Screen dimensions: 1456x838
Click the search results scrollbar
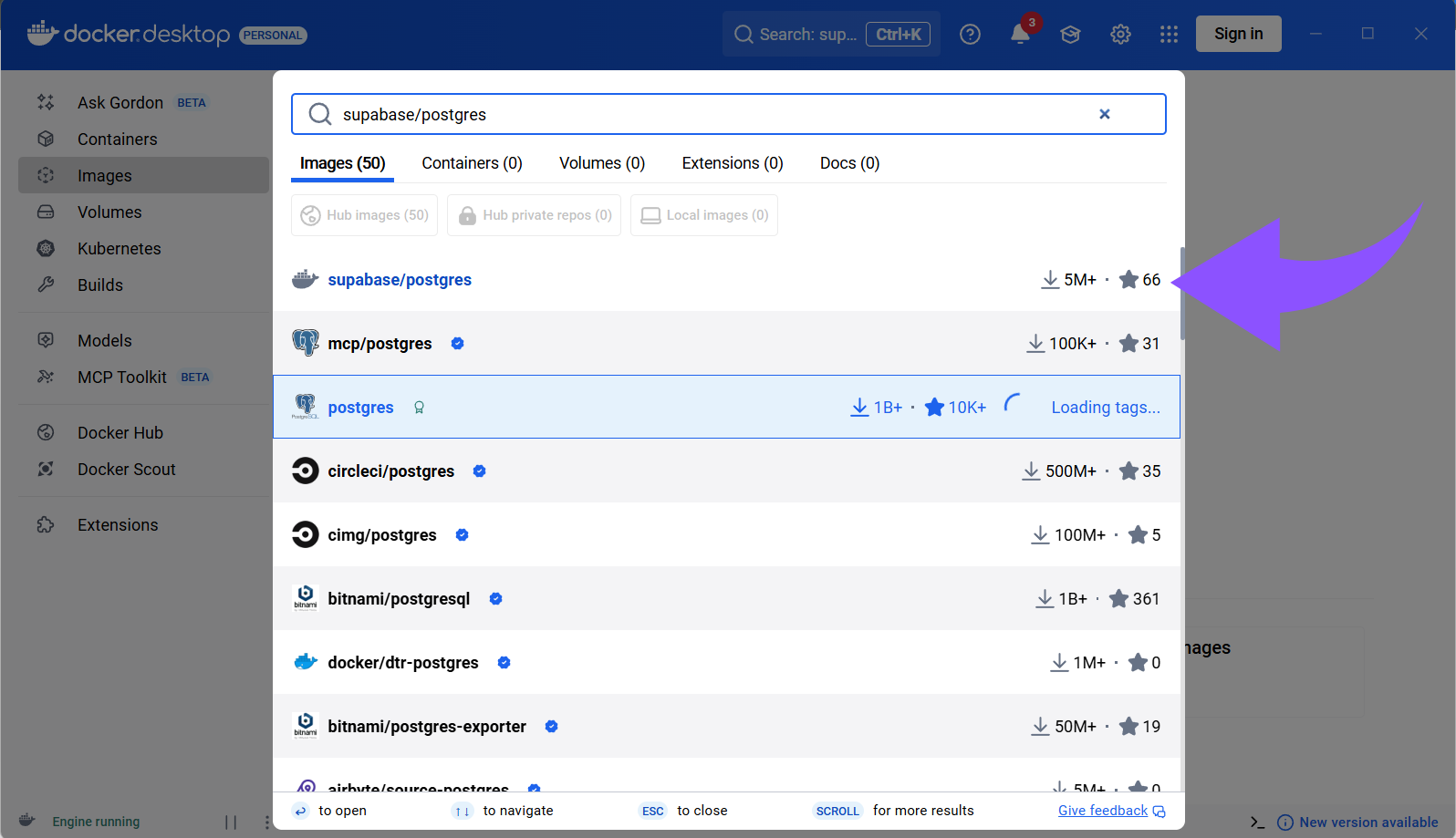(1182, 292)
